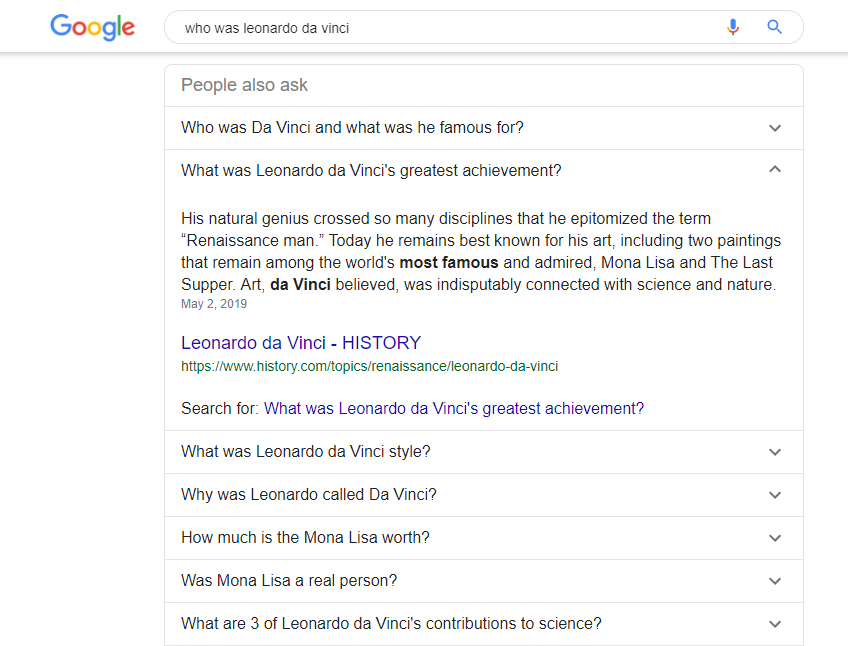Click the magnifying glass search icon
This screenshot has height=646, width=848.
pos(774,27)
